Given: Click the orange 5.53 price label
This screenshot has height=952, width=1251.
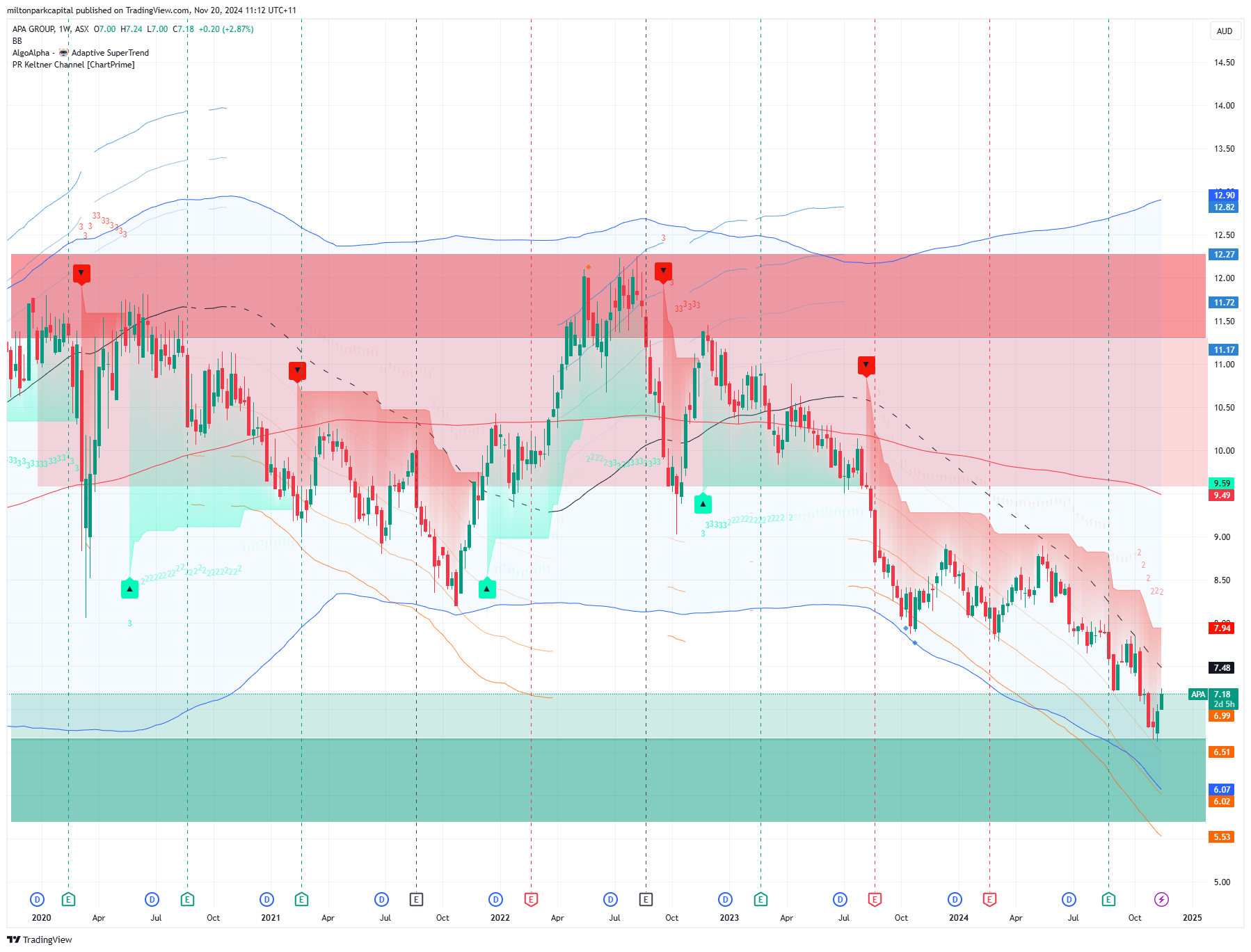Looking at the screenshot, I should (x=1222, y=837).
